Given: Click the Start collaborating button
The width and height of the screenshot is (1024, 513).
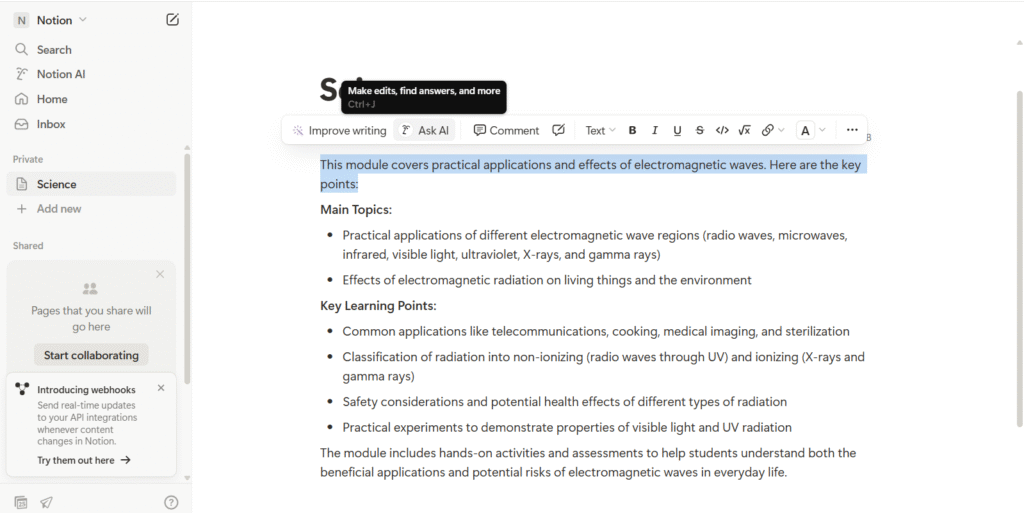Looking at the screenshot, I should tap(91, 355).
